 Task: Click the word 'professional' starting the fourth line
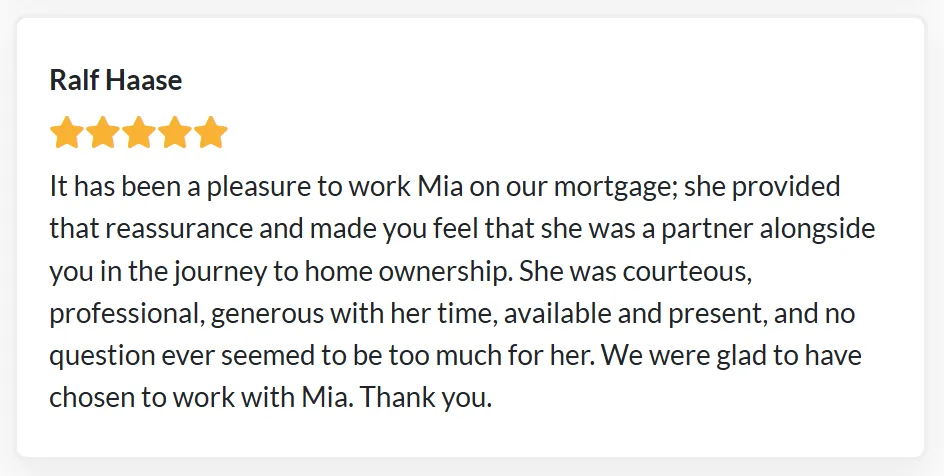[x=126, y=313]
